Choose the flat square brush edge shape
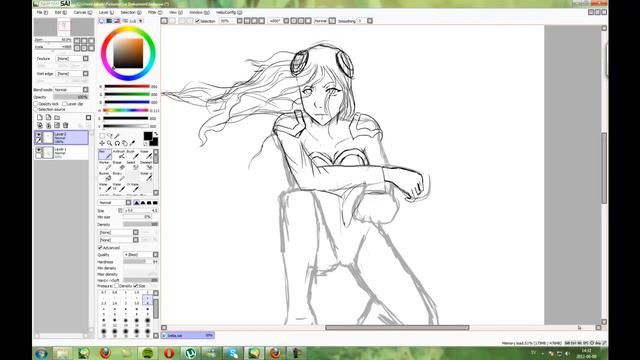This screenshot has width=640, height=360. point(155,202)
